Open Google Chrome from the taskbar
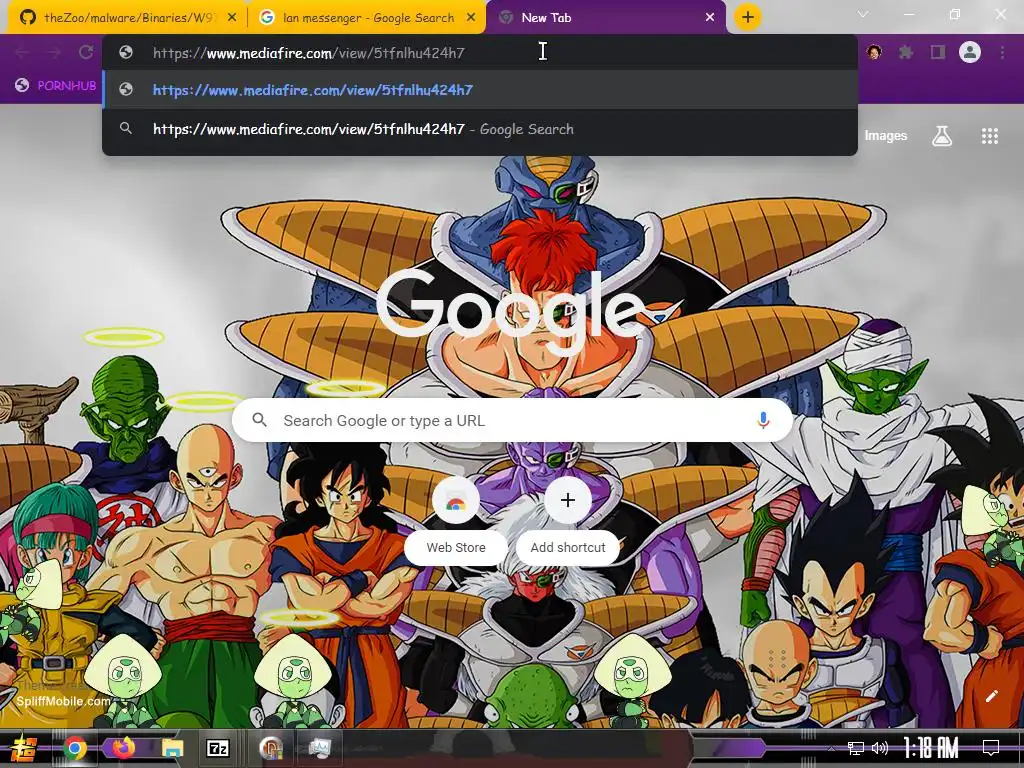 [x=75, y=748]
